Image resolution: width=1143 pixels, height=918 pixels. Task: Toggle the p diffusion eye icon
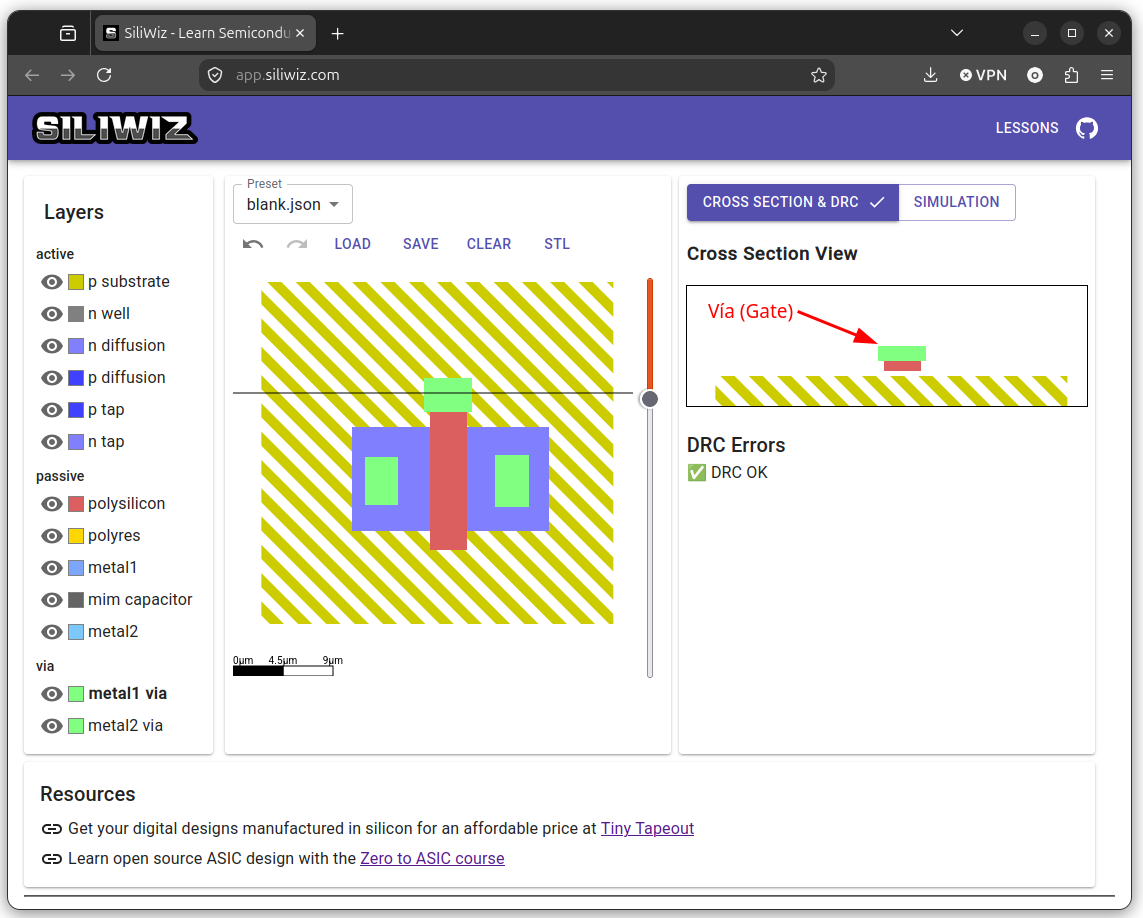point(52,378)
